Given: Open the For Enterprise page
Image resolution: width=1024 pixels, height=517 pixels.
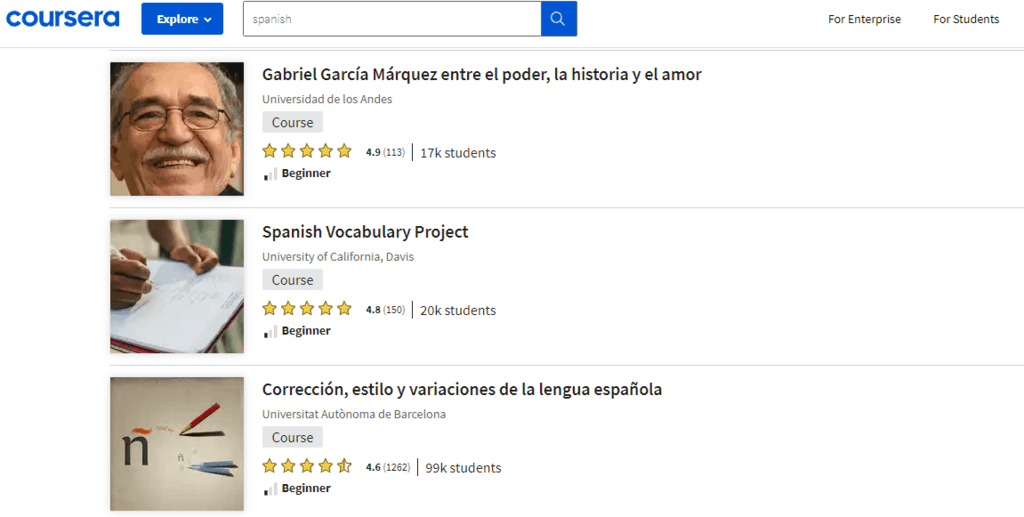Looking at the screenshot, I should pos(864,19).
